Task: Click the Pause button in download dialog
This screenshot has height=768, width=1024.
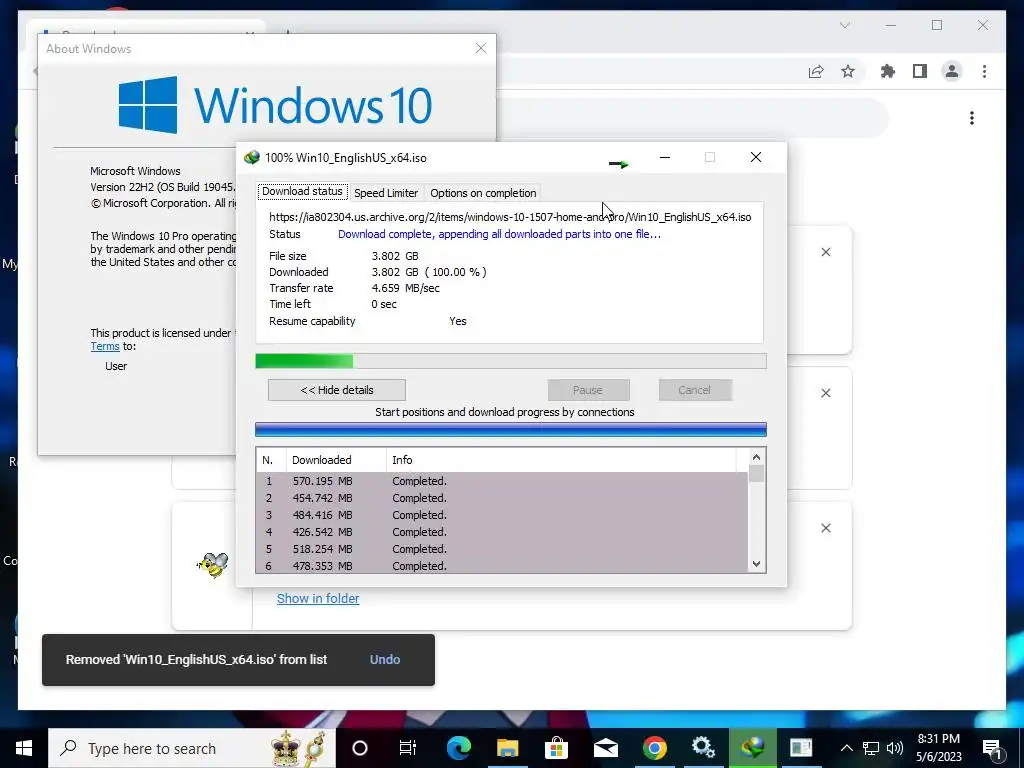Action: (588, 390)
